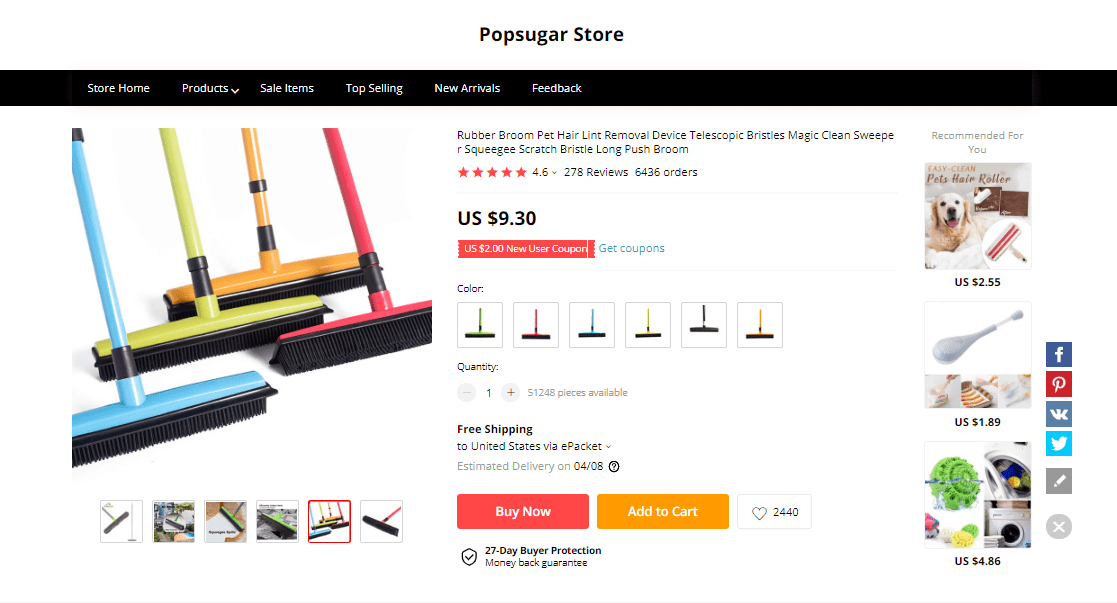Select the green broom color option
The image size is (1117, 603).
tap(480, 325)
